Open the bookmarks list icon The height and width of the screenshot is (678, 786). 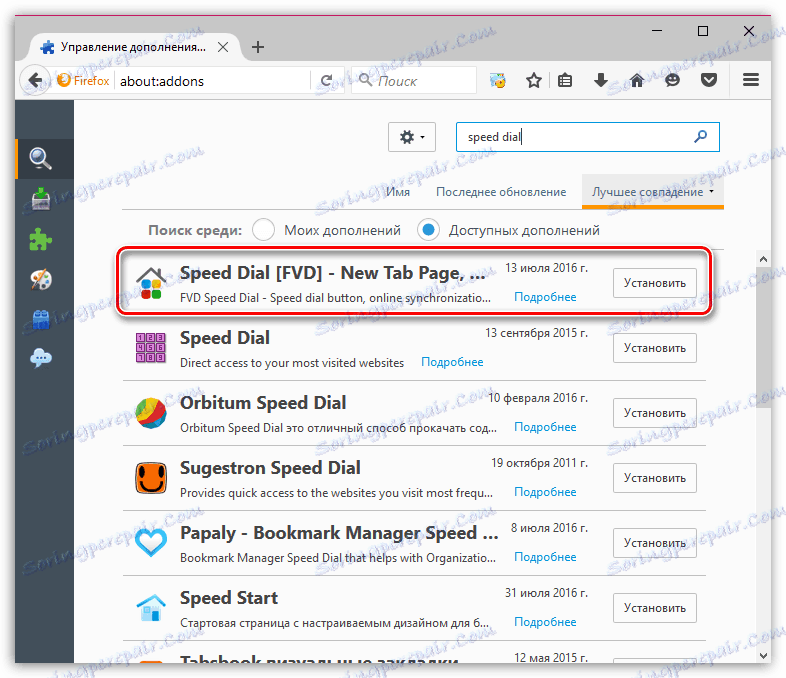pos(565,80)
